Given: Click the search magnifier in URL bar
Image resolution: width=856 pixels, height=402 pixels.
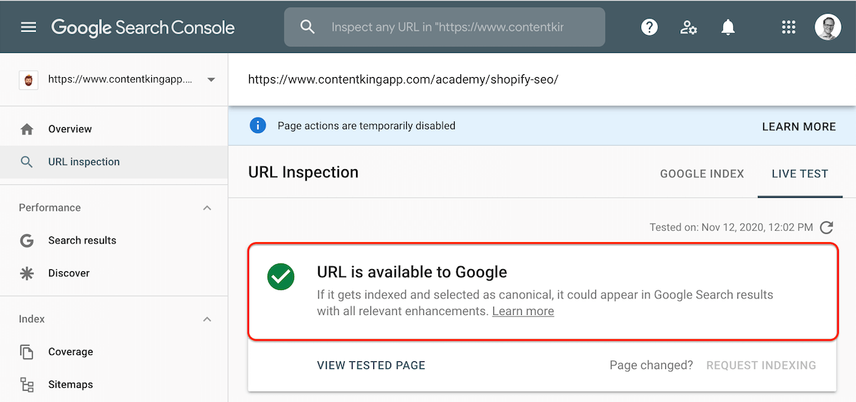Looking at the screenshot, I should point(307,27).
